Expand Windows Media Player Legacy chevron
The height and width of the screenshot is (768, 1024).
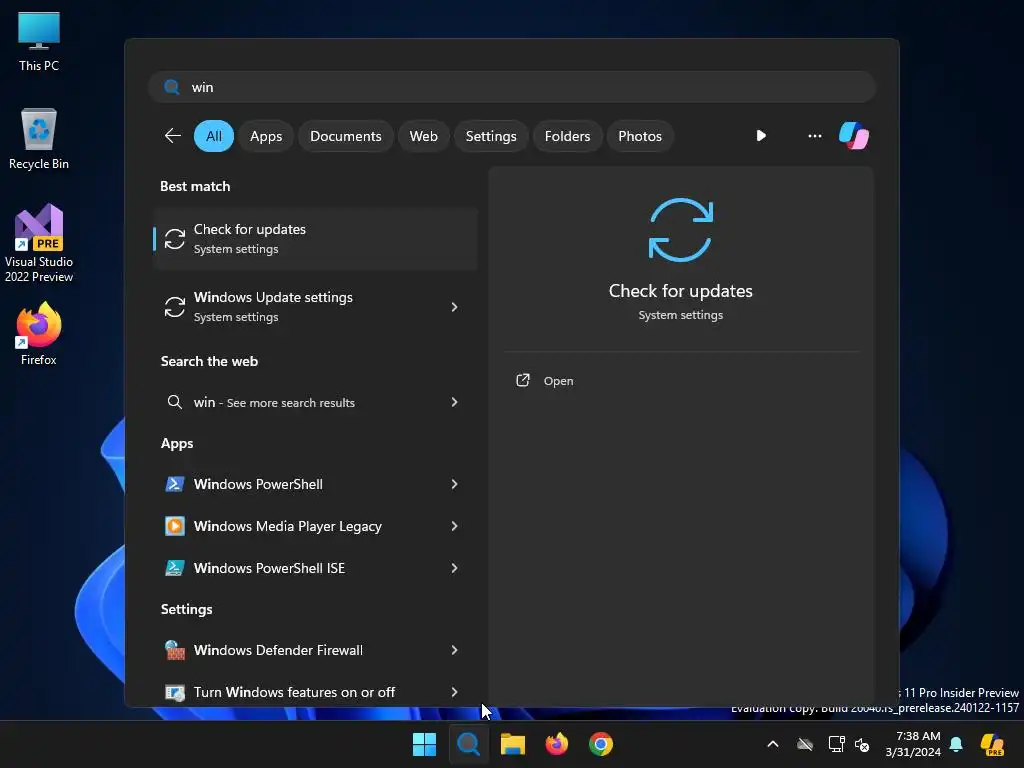[x=455, y=526]
